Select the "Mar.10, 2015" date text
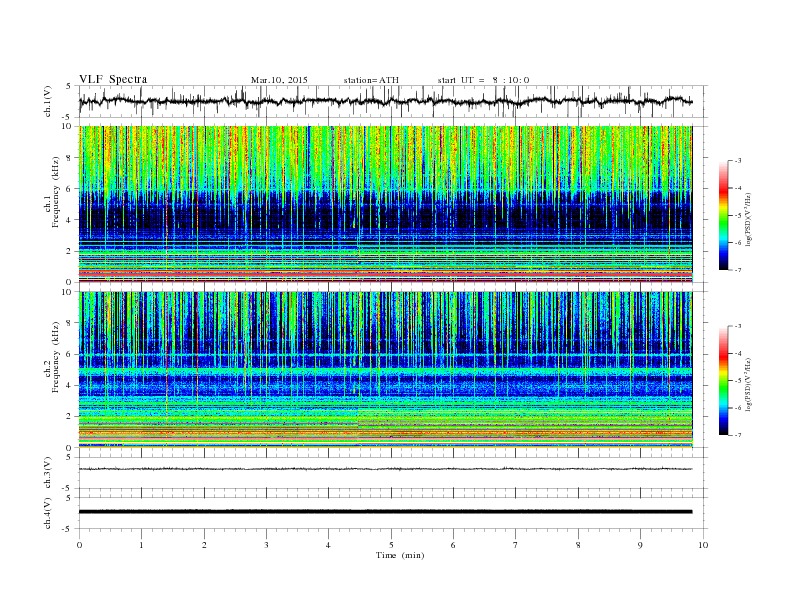The width and height of the screenshot is (792, 612). click(279, 80)
